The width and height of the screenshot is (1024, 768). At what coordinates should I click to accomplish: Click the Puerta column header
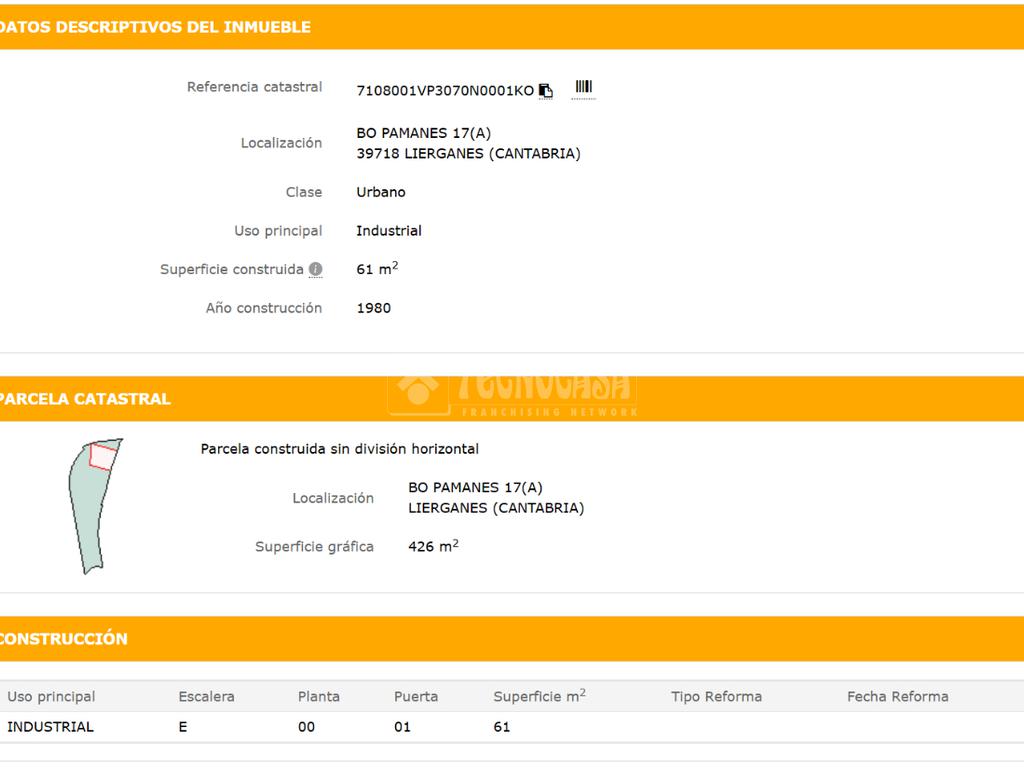coord(416,696)
